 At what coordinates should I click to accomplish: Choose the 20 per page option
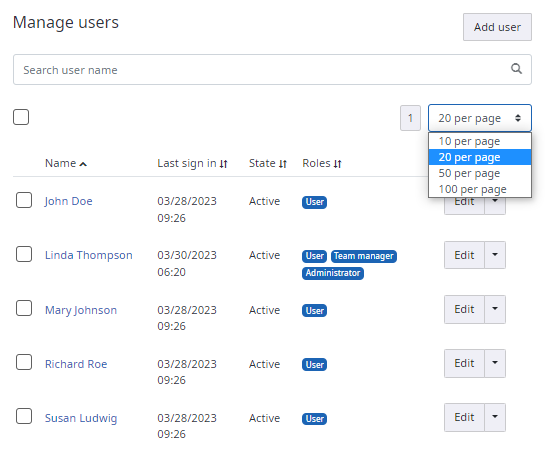coord(480,157)
